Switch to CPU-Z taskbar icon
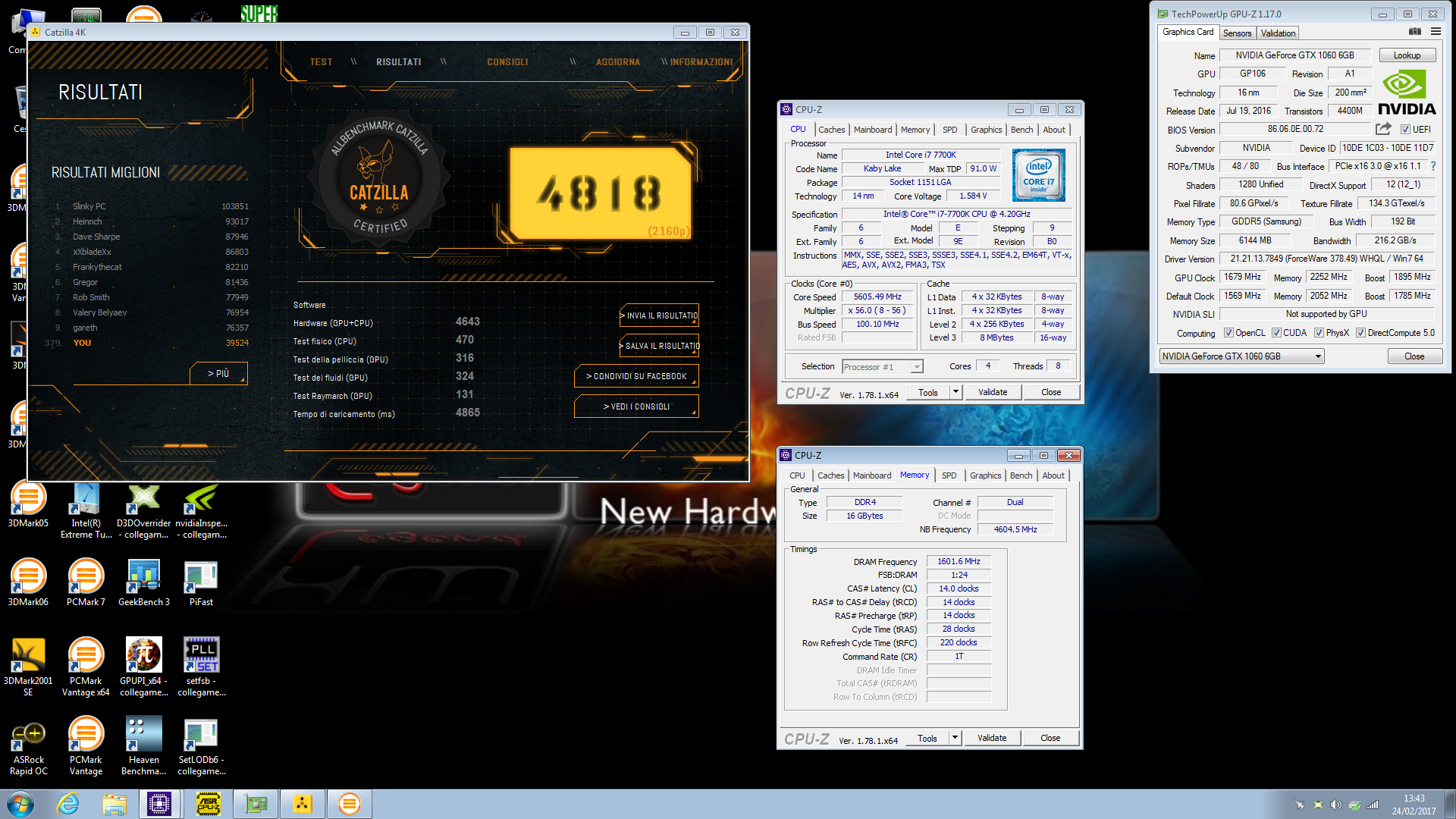1456x819 pixels. click(159, 804)
